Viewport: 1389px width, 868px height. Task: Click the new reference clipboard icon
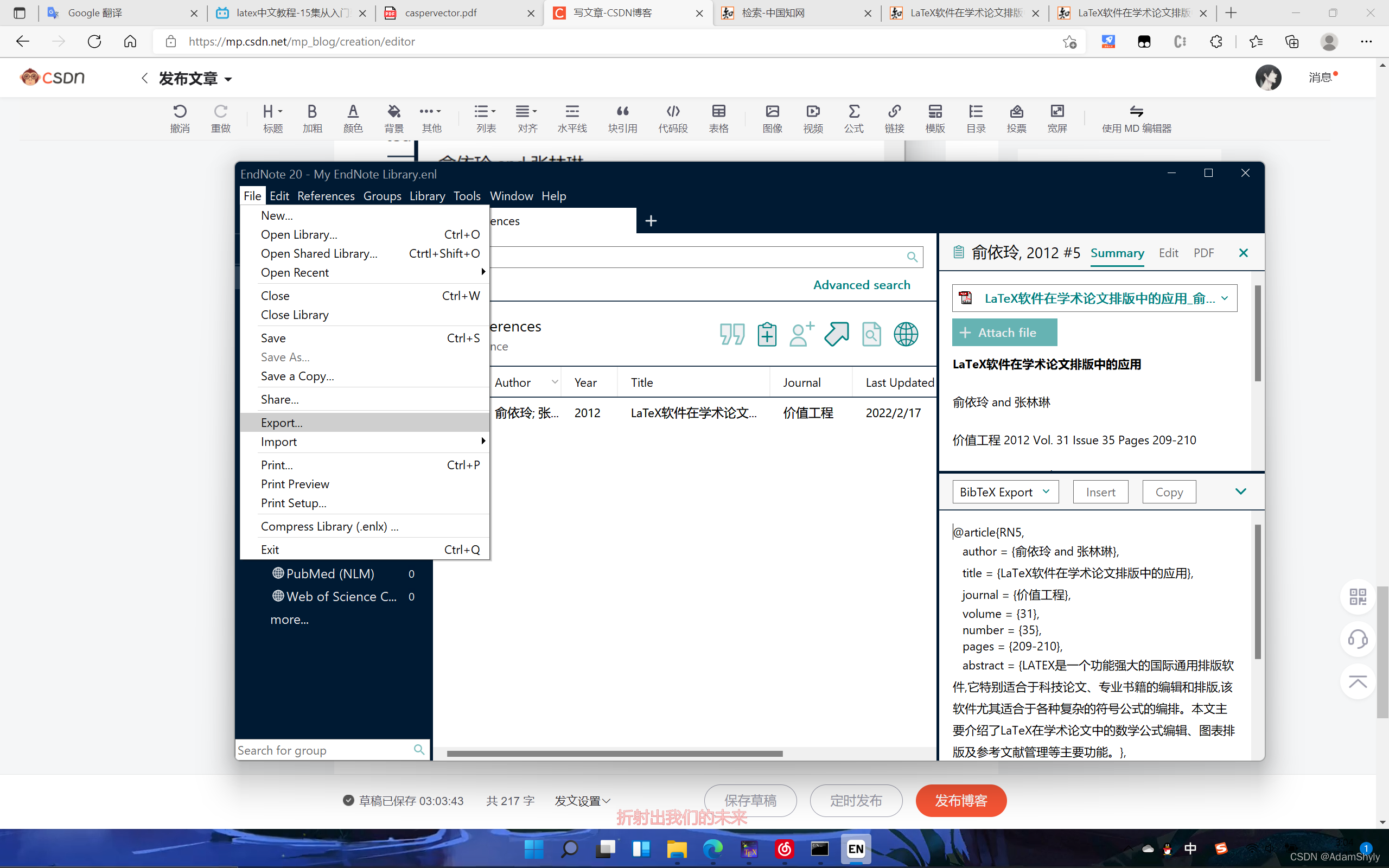pyautogui.click(x=767, y=334)
